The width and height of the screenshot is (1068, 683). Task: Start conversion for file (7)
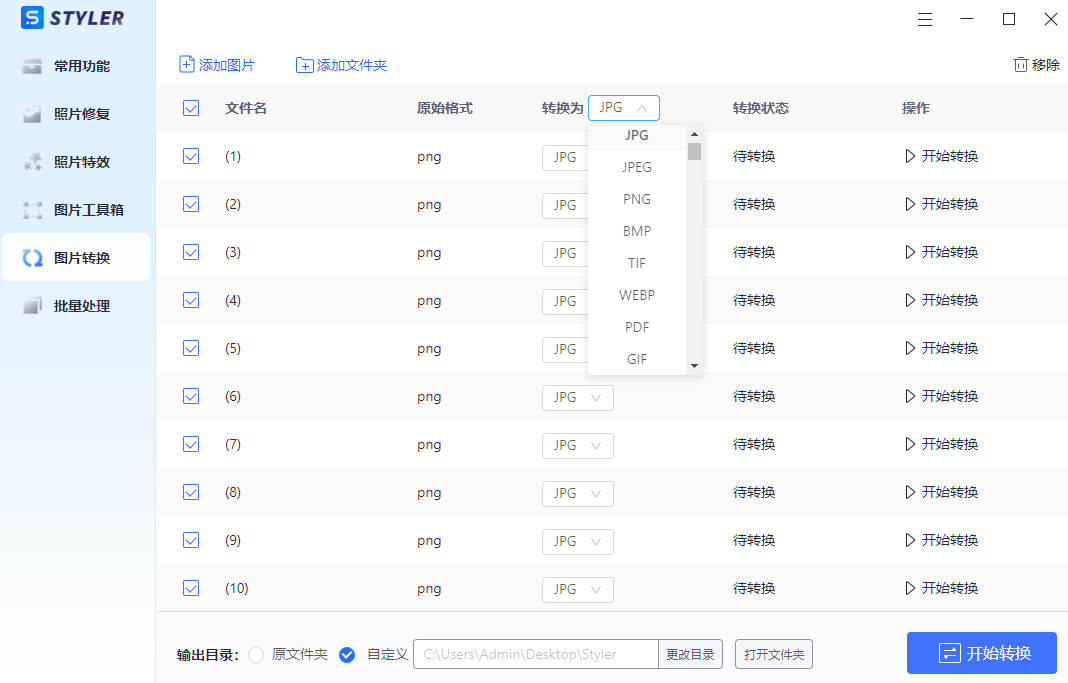[x=942, y=444]
